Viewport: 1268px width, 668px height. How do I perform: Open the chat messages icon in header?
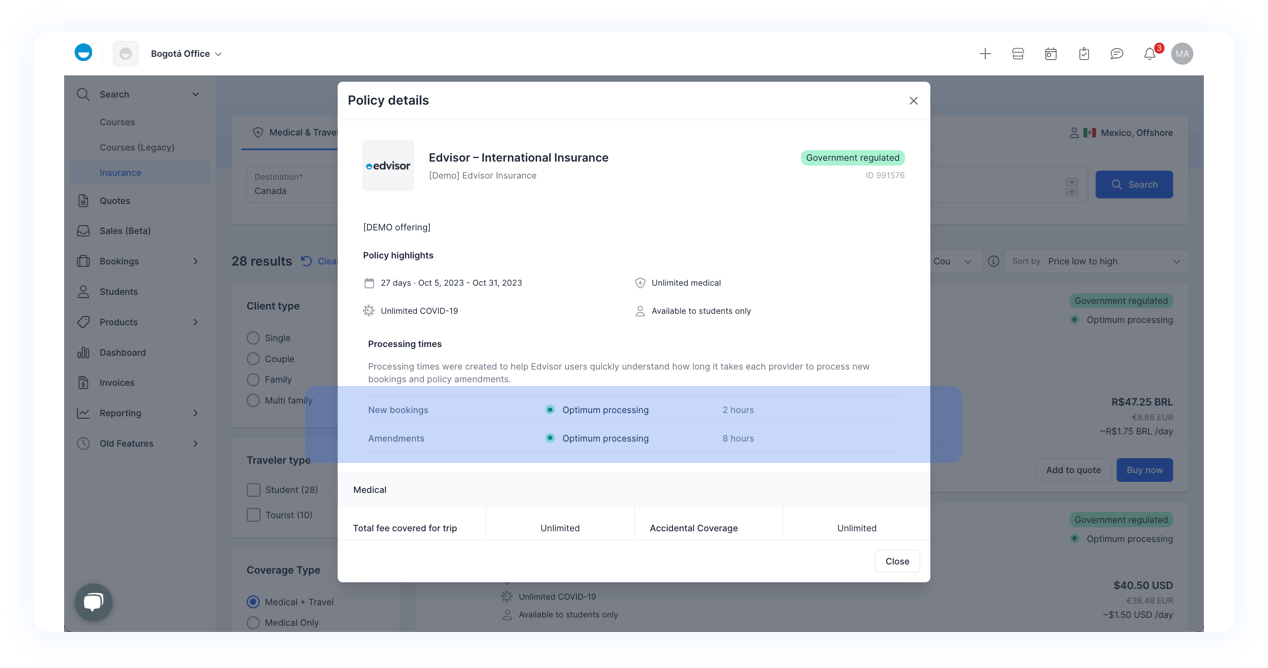(1117, 54)
